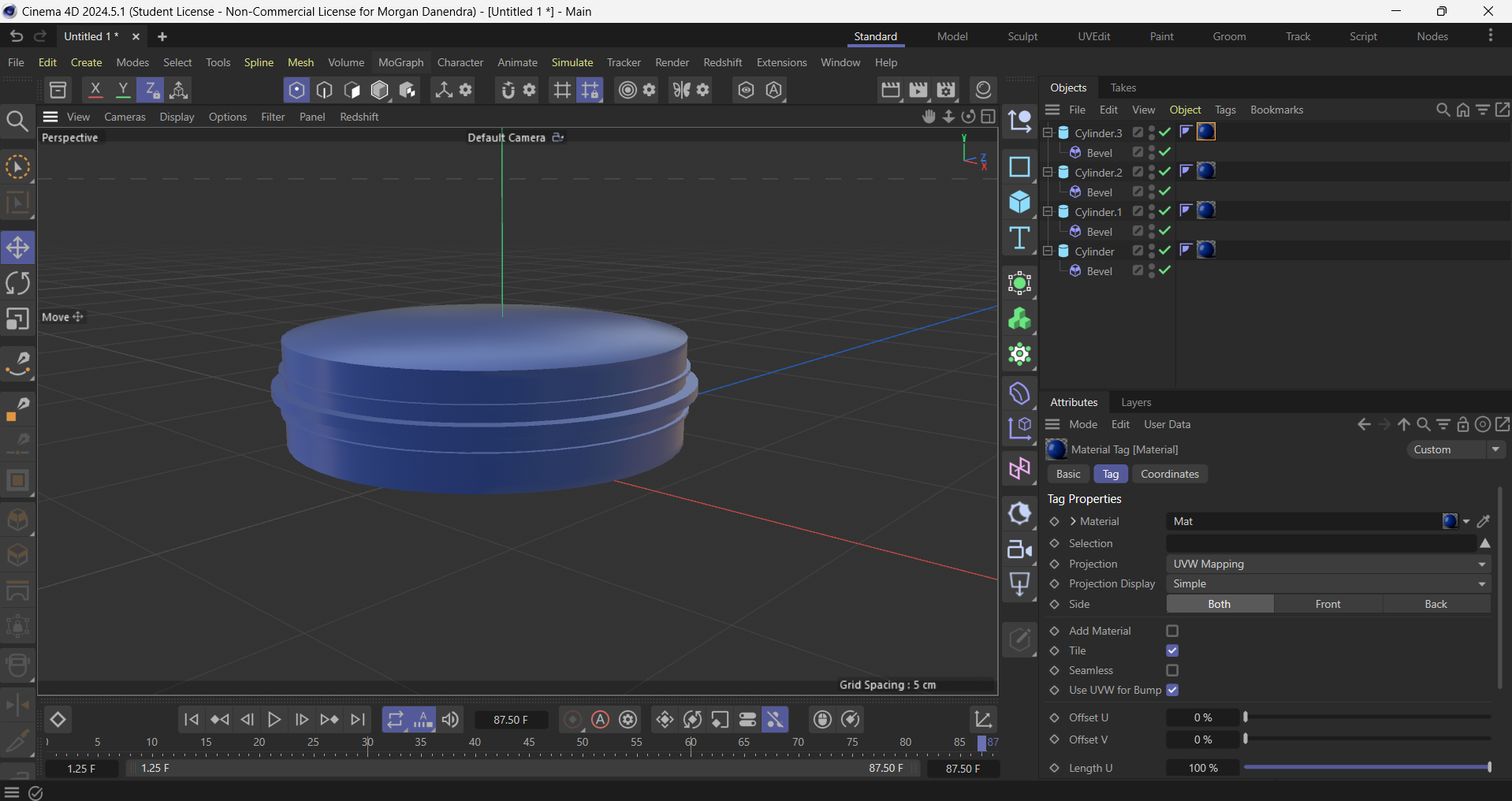Go to the start of the timeline
1512x801 pixels.
point(191,719)
